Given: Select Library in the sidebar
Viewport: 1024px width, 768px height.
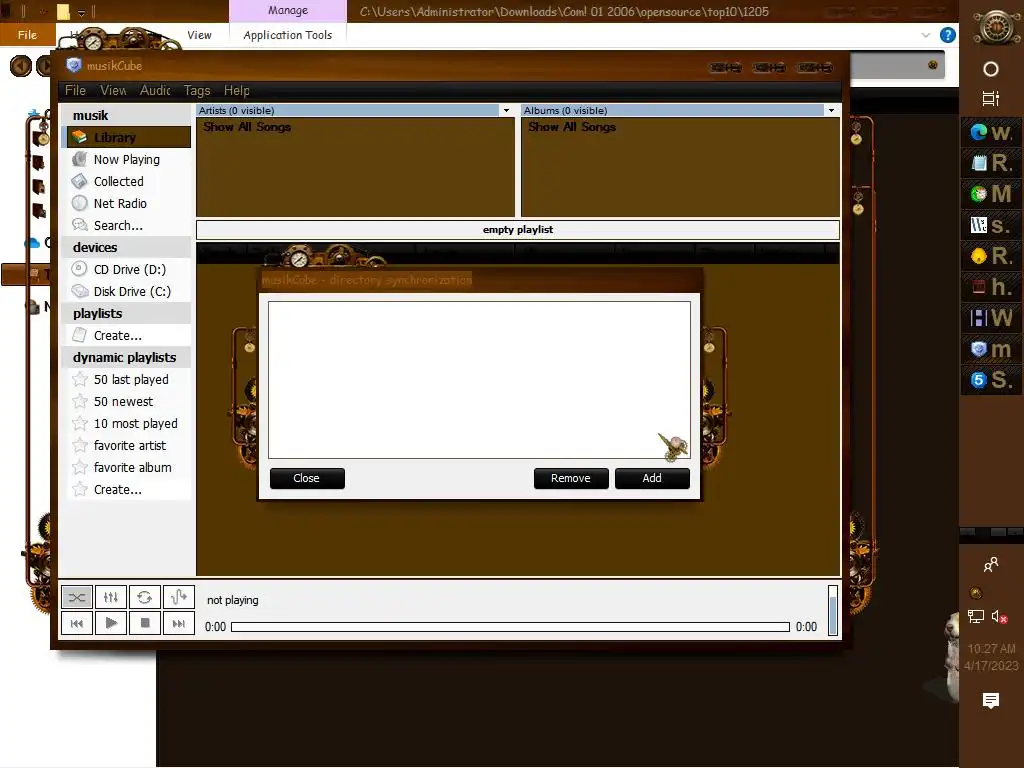Looking at the screenshot, I should point(129,137).
